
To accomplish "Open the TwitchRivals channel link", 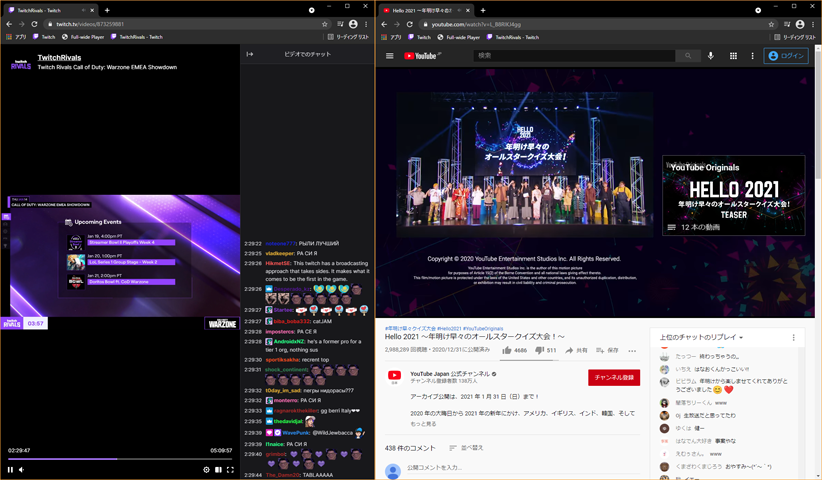I will tap(59, 58).
